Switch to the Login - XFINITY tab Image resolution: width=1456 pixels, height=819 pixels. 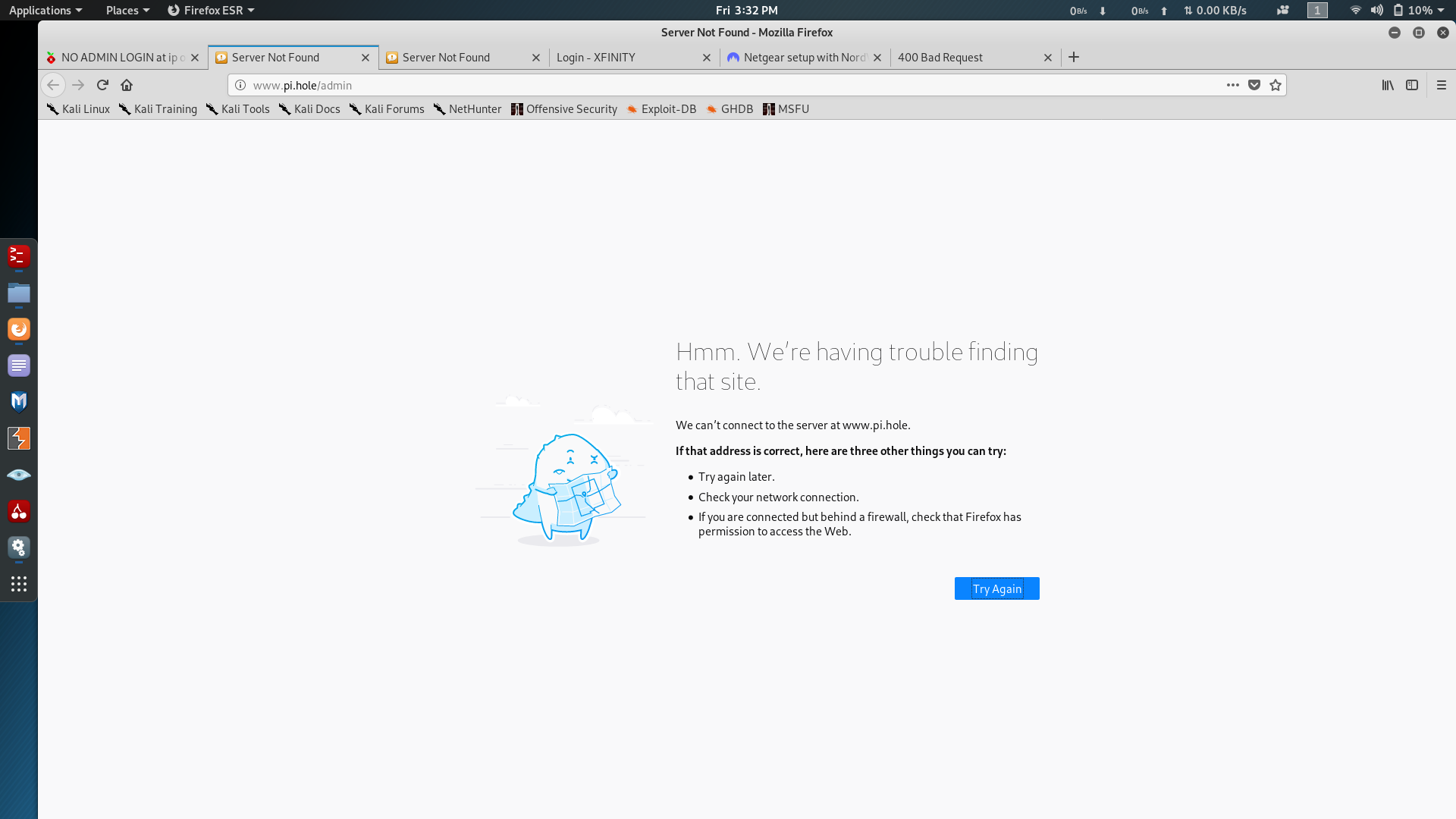634,57
